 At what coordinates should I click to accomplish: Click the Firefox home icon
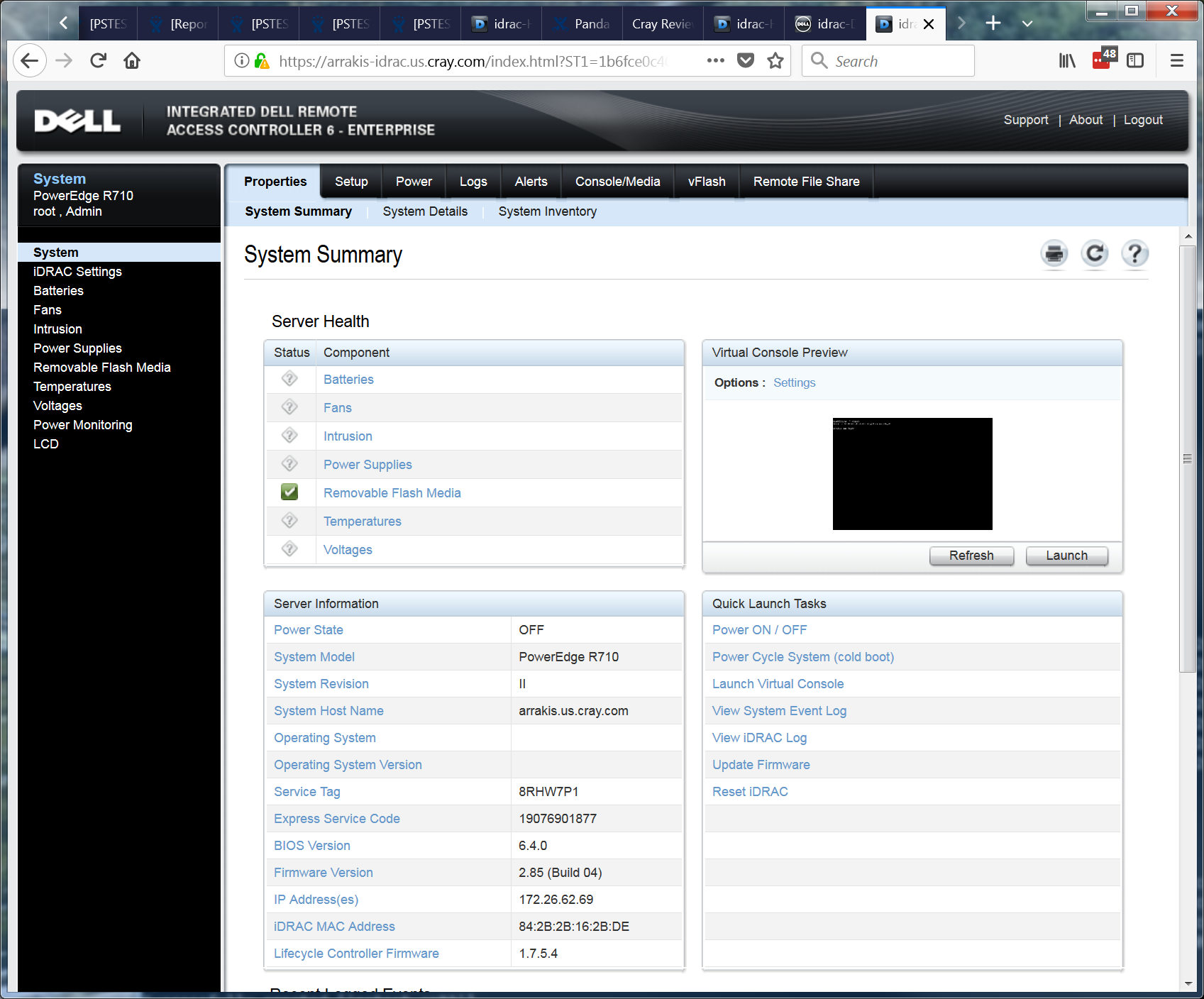click(x=132, y=61)
